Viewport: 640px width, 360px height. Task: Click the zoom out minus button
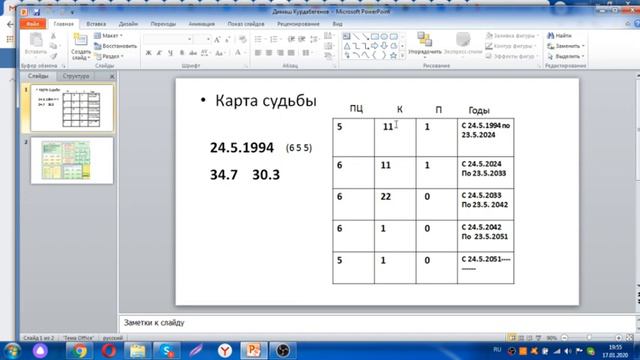pyautogui.click(x=564, y=338)
